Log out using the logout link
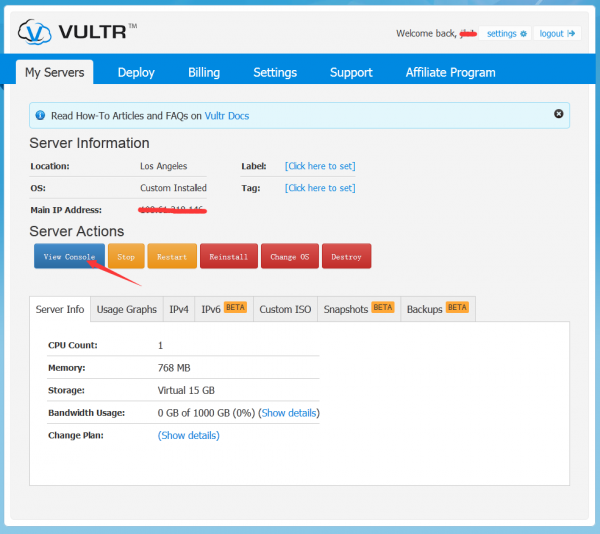Screen dimensions: 600x534 point(557,34)
